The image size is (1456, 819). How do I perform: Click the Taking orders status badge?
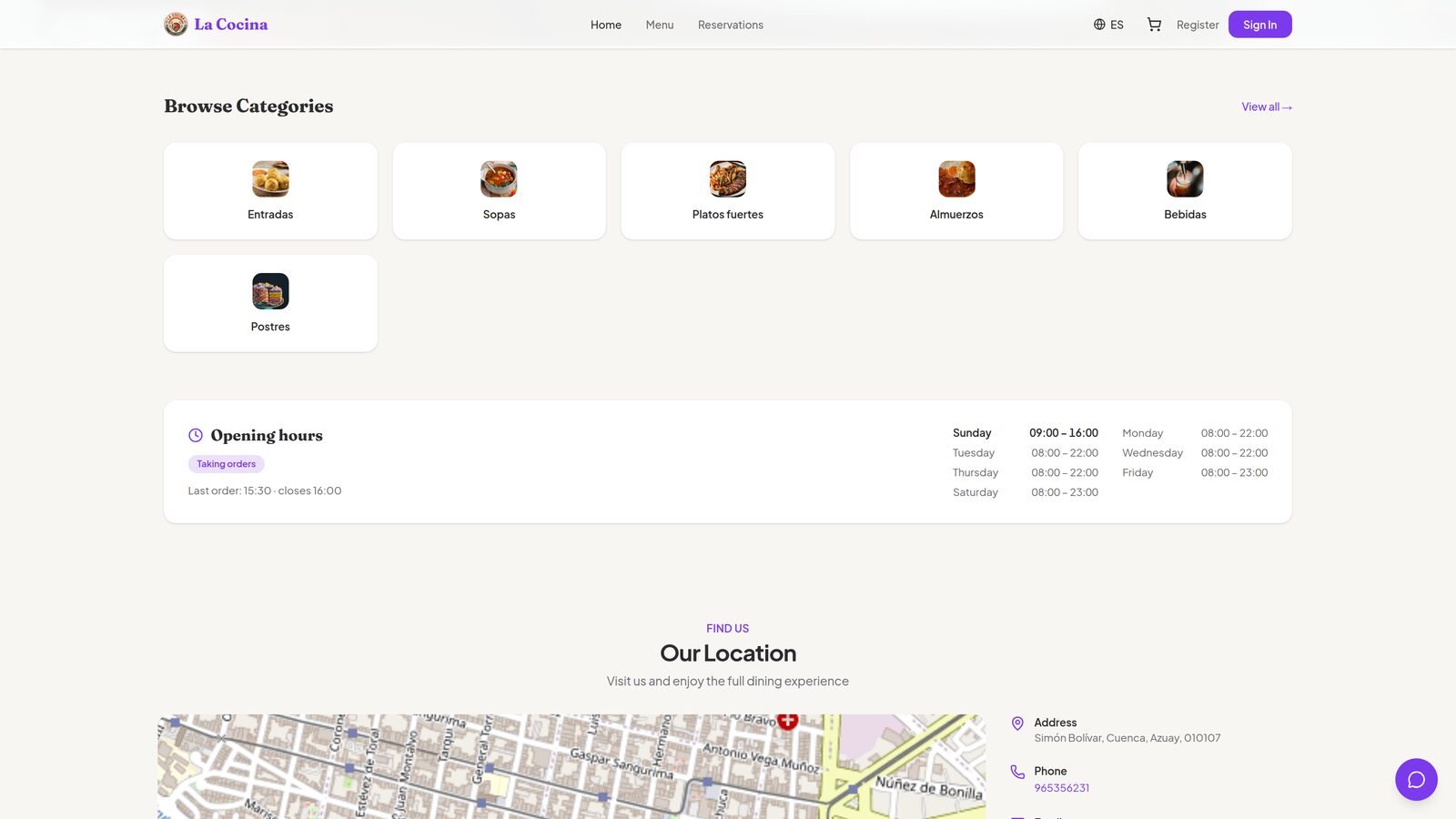pos(227,464)
